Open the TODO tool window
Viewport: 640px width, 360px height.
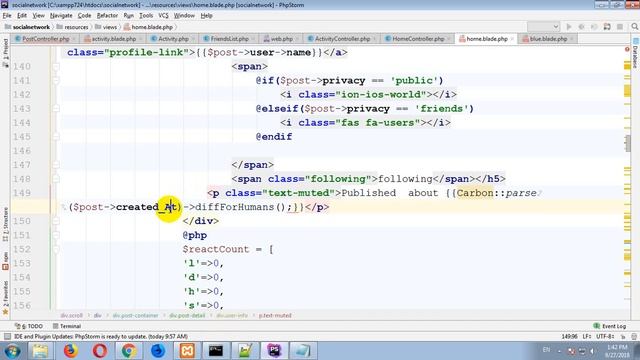29,326
